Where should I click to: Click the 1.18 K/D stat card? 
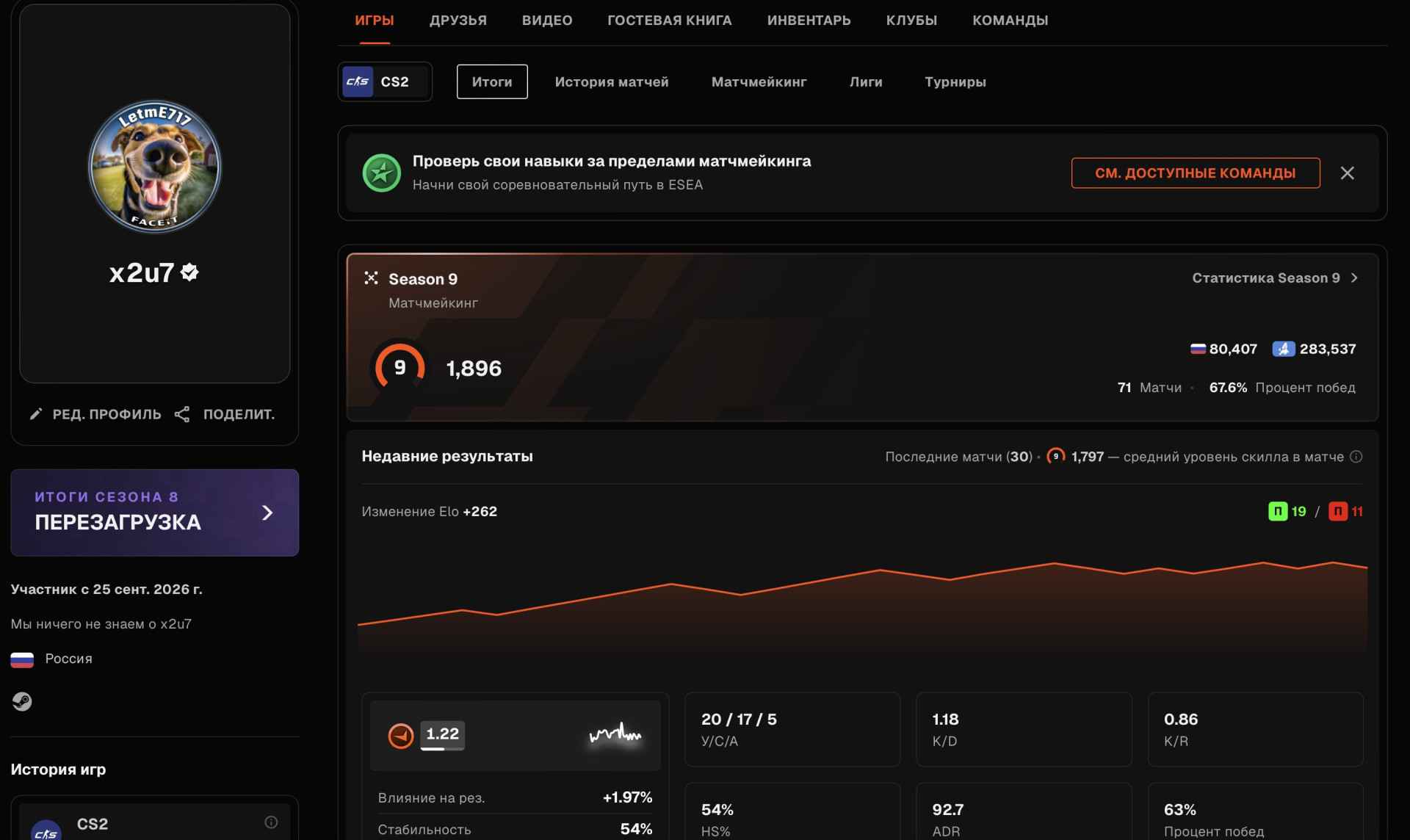coord(1024,729)
